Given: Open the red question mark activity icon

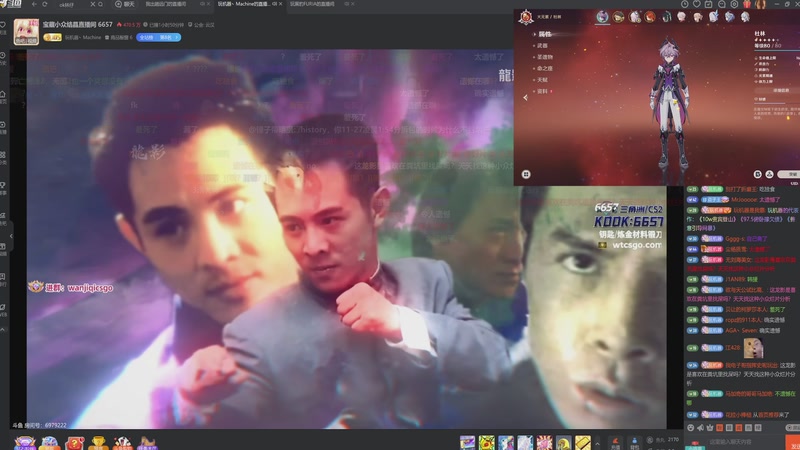Looking at the screenshot, I should pos(74,443).
